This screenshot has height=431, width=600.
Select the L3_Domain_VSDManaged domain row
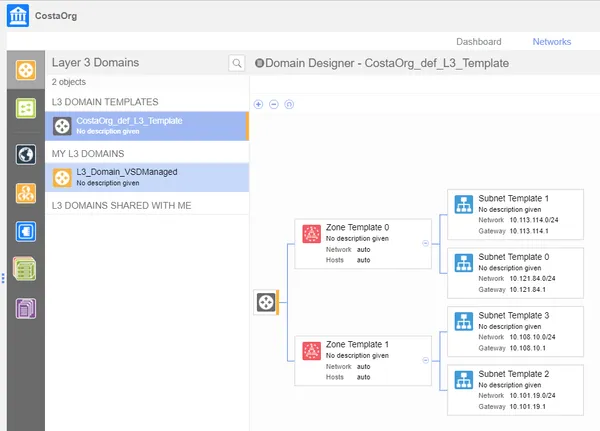[147, 178]
